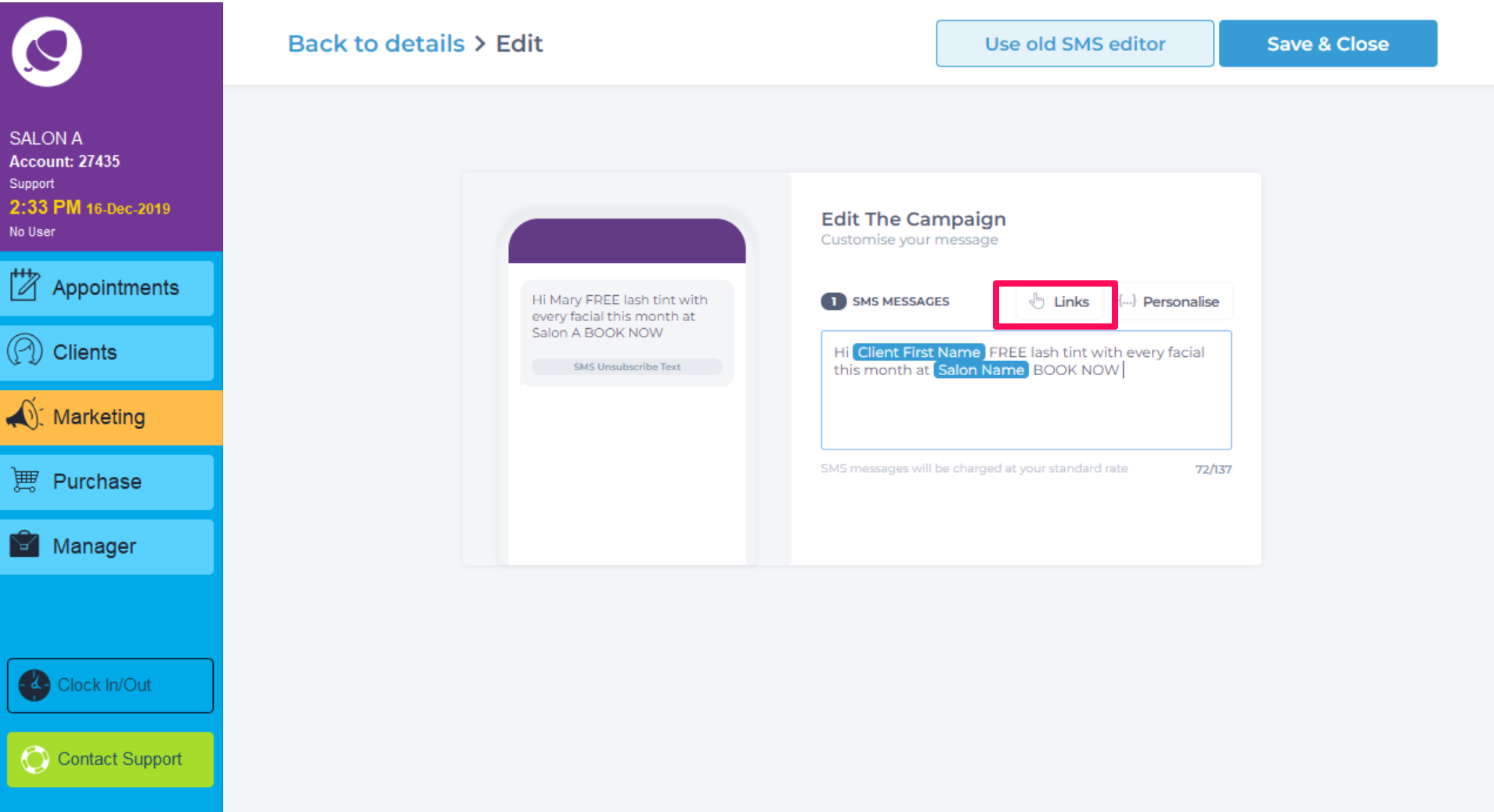Click the Contact Support button
Viewport: 1494px width, 812px height.
click(x=110, y=760)
